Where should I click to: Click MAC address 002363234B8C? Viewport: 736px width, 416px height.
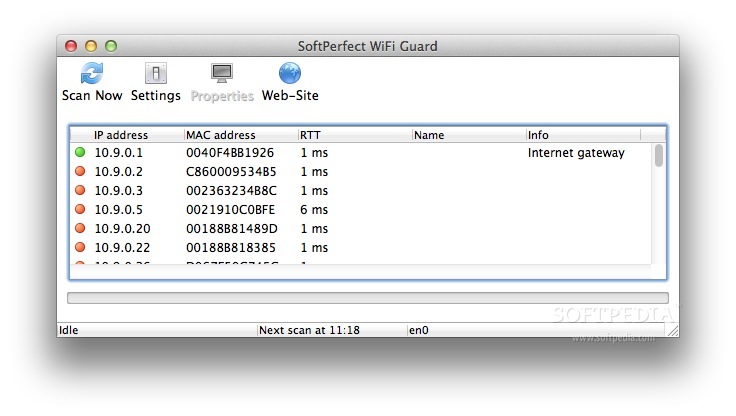[231, 191]
